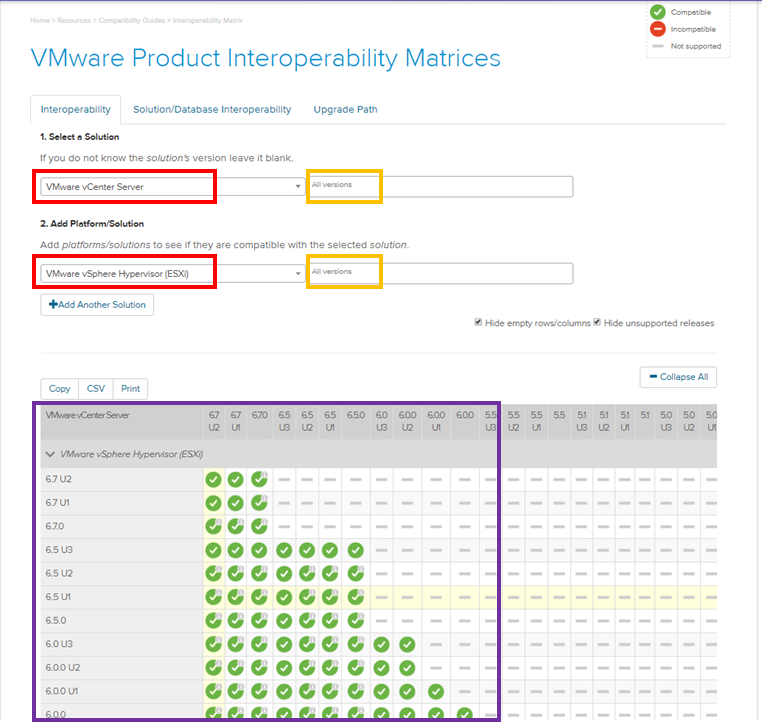The height and width of the screenshot is (722, 762).
Task: Click the 5.0 U3 vCenter column header
Action: [x=666, y=421]
